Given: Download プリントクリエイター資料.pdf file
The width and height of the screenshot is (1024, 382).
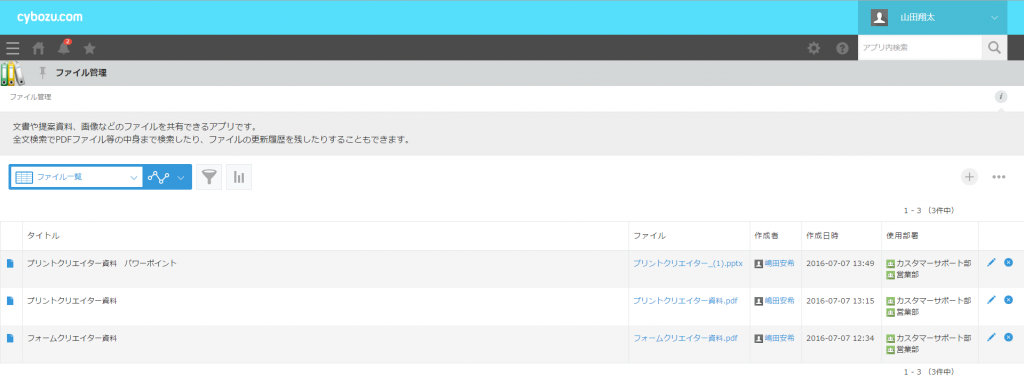Looking at the screenshot, I should [685, 300].
